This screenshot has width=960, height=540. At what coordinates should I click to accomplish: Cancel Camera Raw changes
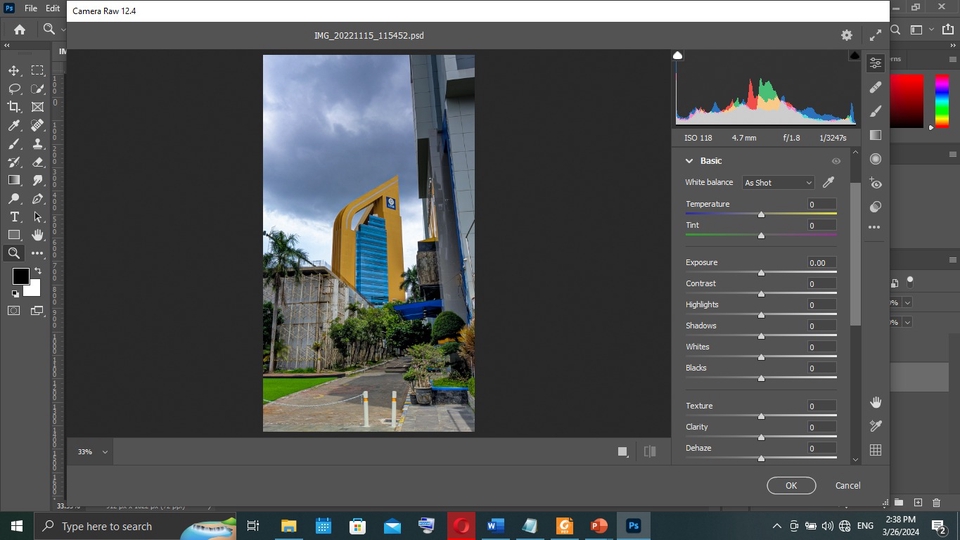tap(847, 486)
